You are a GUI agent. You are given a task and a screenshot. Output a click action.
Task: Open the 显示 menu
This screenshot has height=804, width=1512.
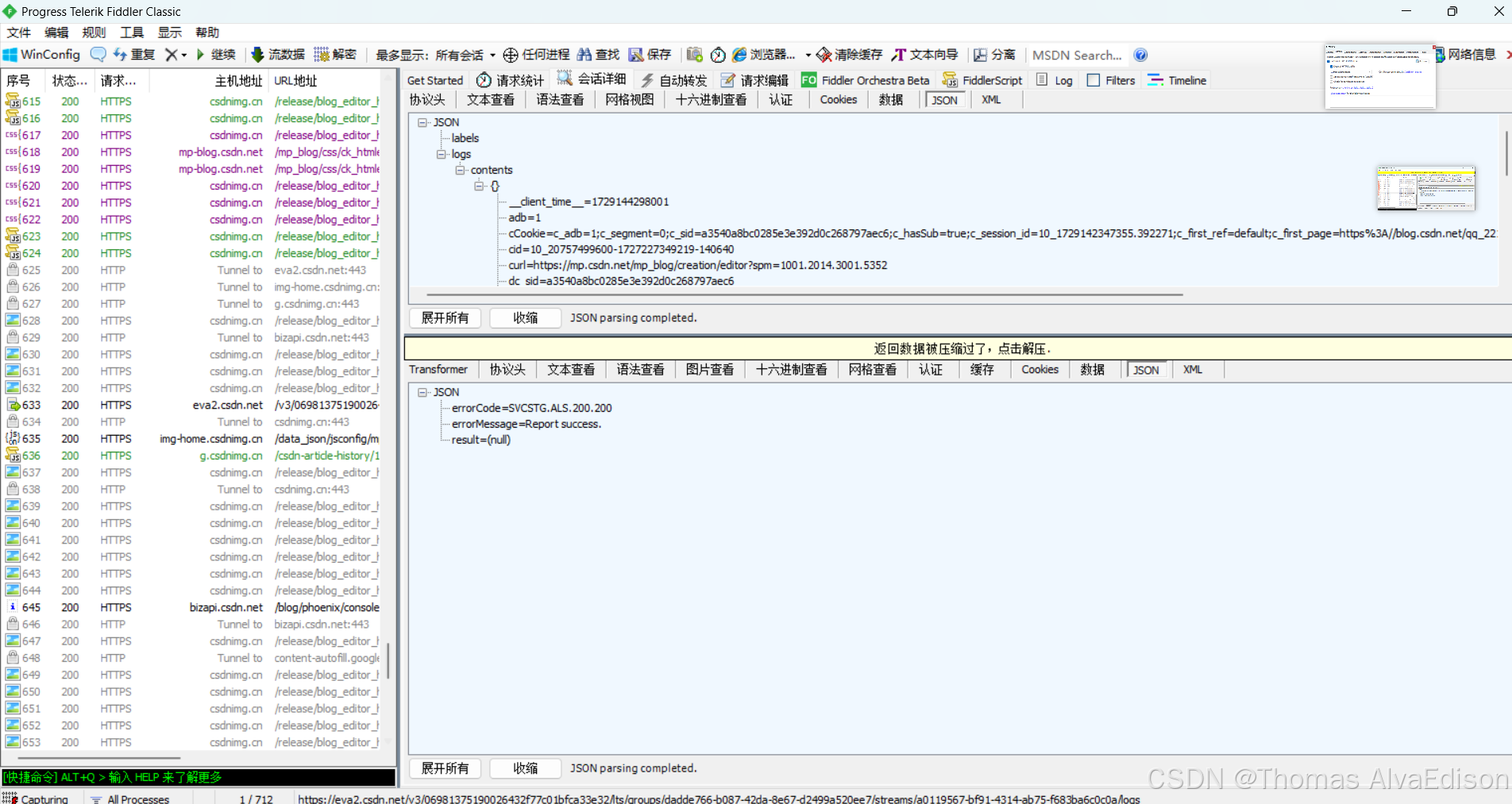(170, 33)
